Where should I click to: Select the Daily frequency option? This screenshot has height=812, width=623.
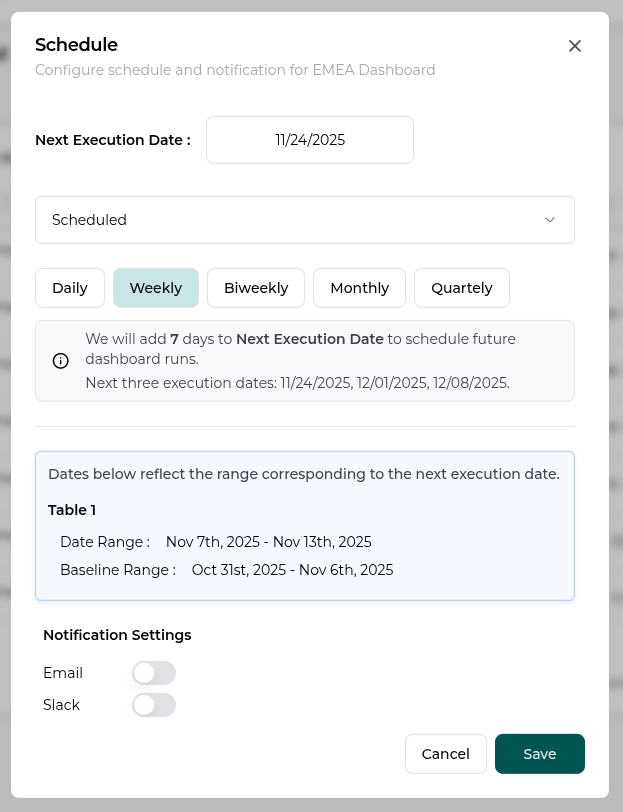[x=70, y=288]
